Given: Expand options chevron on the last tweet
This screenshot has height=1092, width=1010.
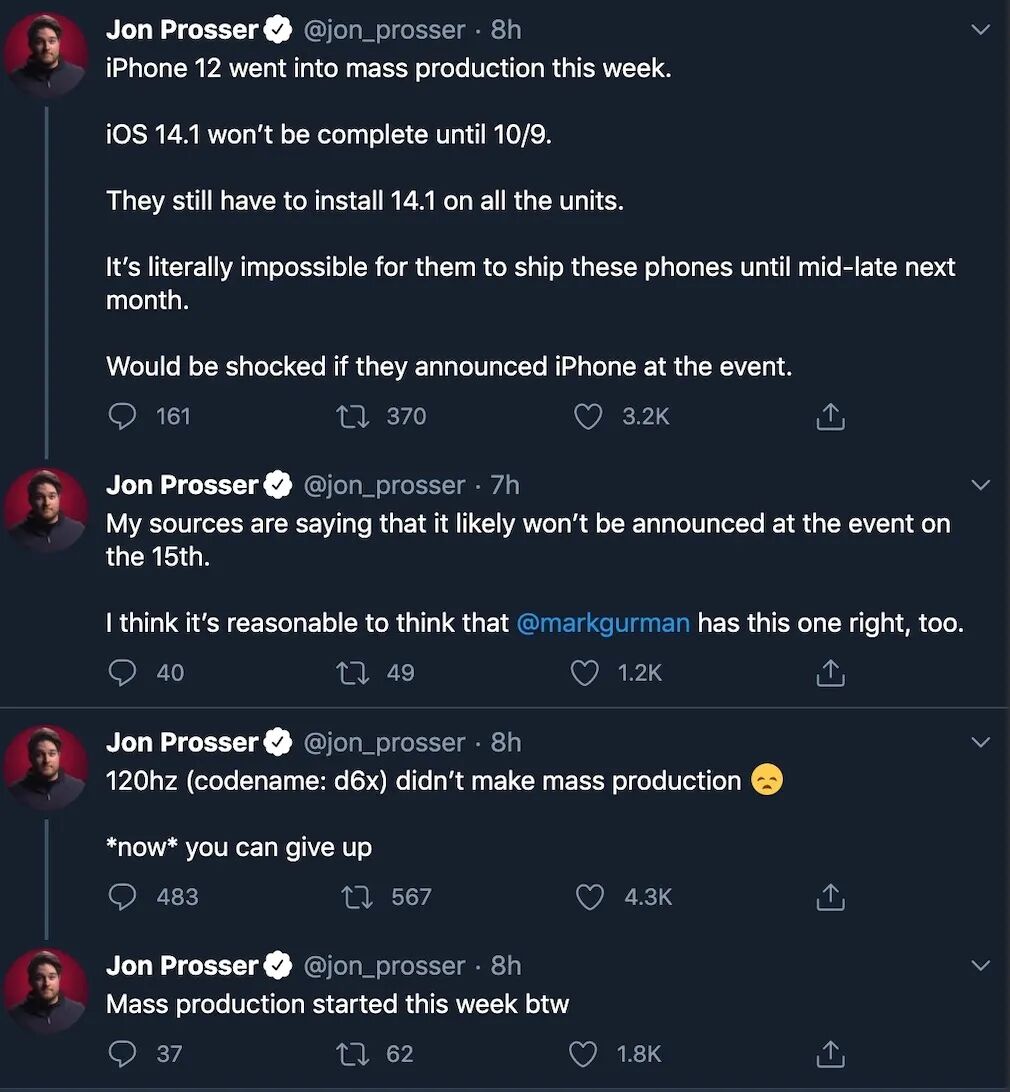Looking at the screenshot, I should tap(981, 965).
